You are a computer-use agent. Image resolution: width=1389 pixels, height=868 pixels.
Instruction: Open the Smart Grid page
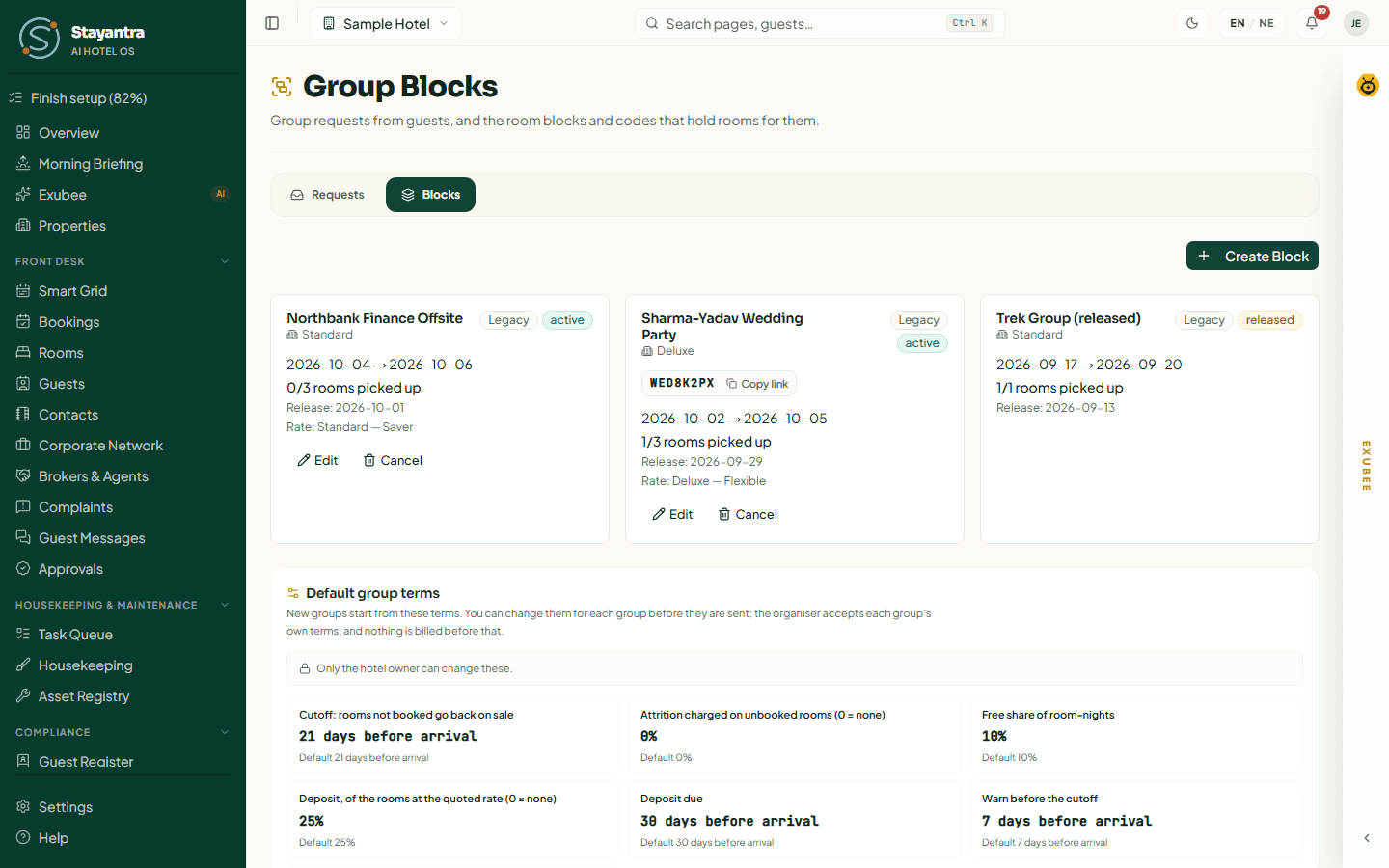(123, 291)
